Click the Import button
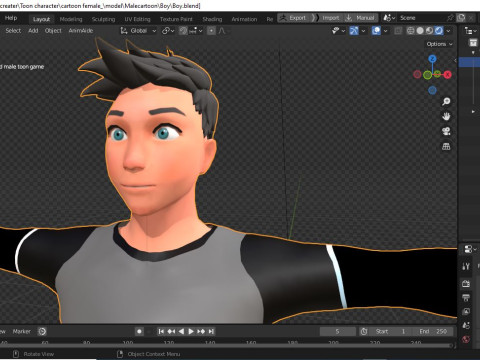 (329, 18)
